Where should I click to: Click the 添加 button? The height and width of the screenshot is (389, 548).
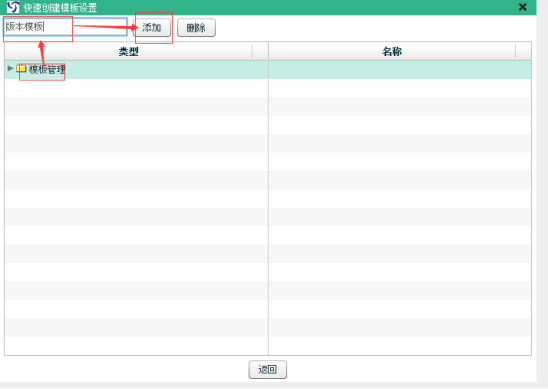pyautogui.click(x=152, y=28)
